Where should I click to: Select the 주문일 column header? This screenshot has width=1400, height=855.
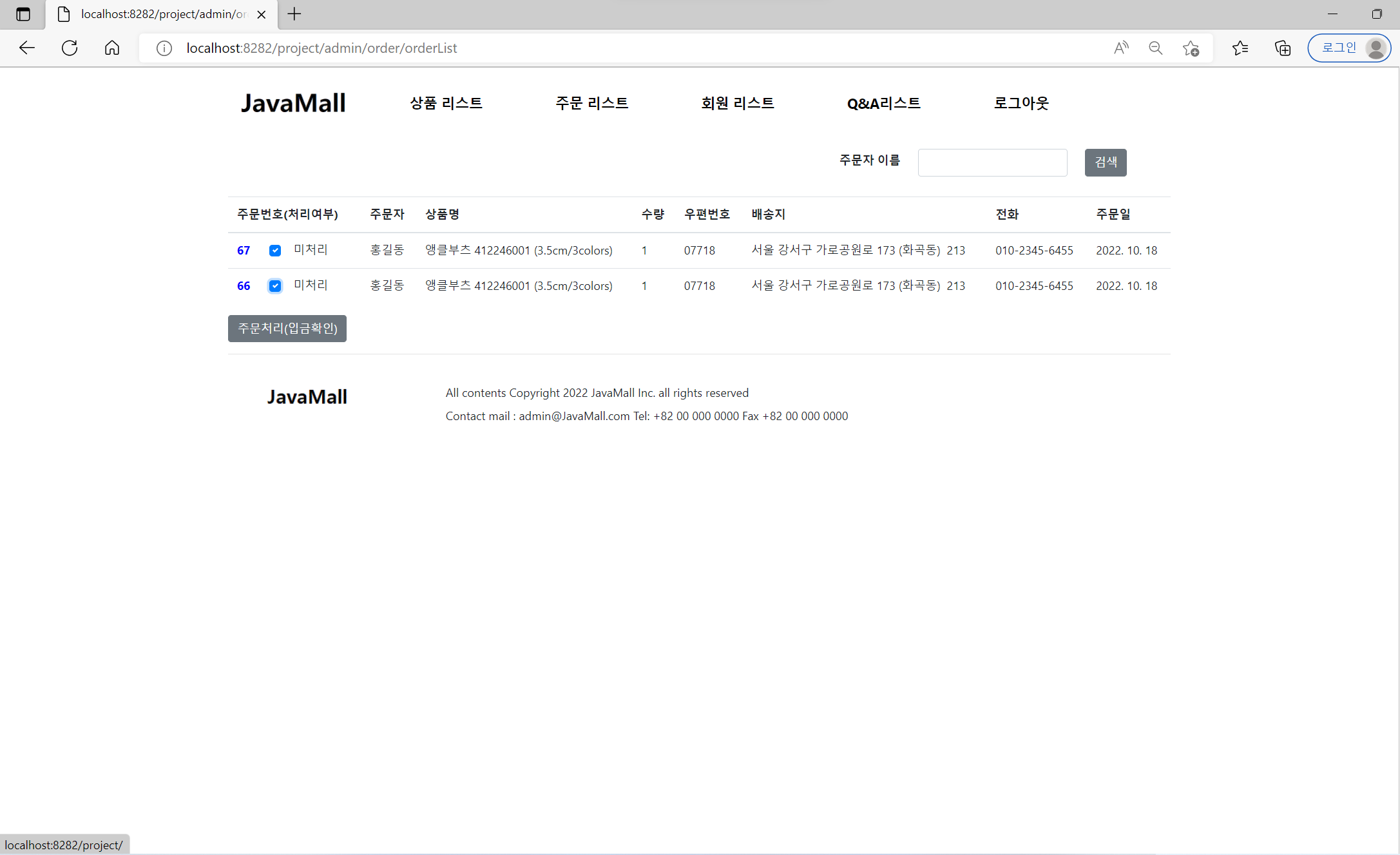tap(1113, 215)
